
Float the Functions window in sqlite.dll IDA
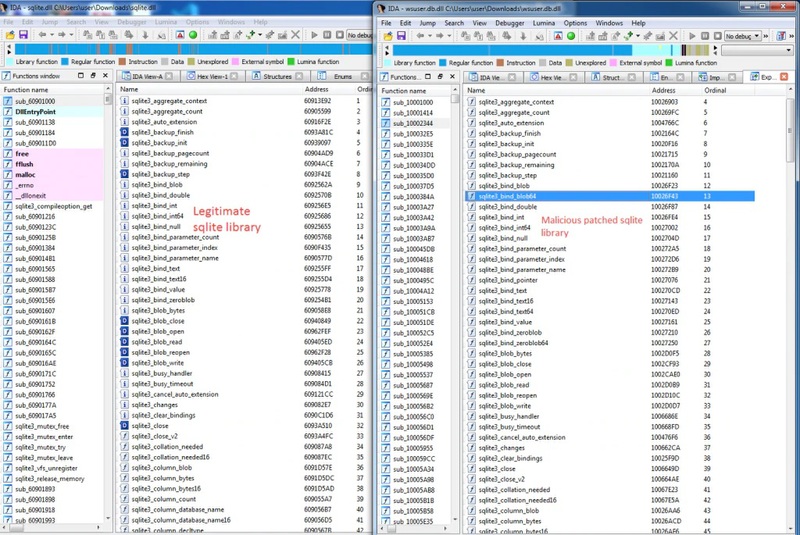click(x=93, y=75)
